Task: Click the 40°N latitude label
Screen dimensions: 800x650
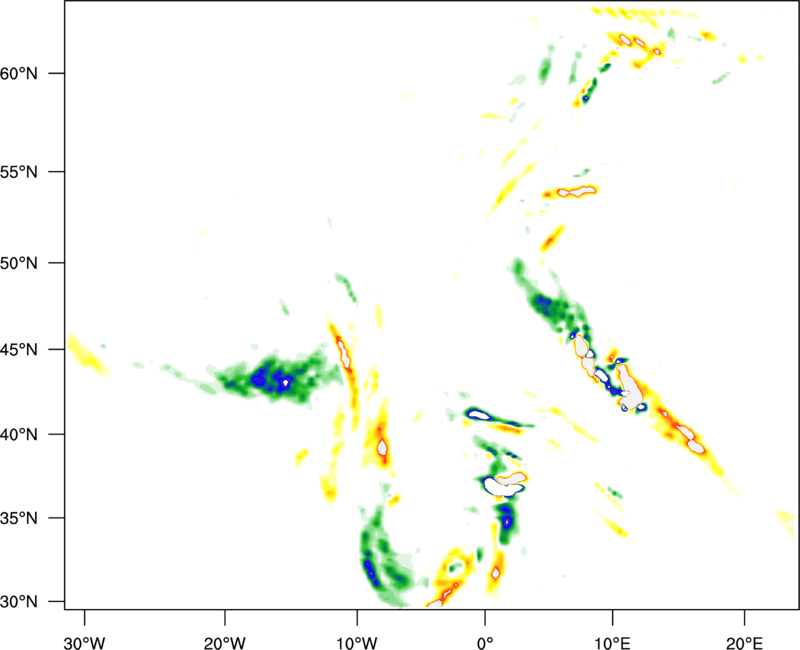Action: [x=19, y=435]
